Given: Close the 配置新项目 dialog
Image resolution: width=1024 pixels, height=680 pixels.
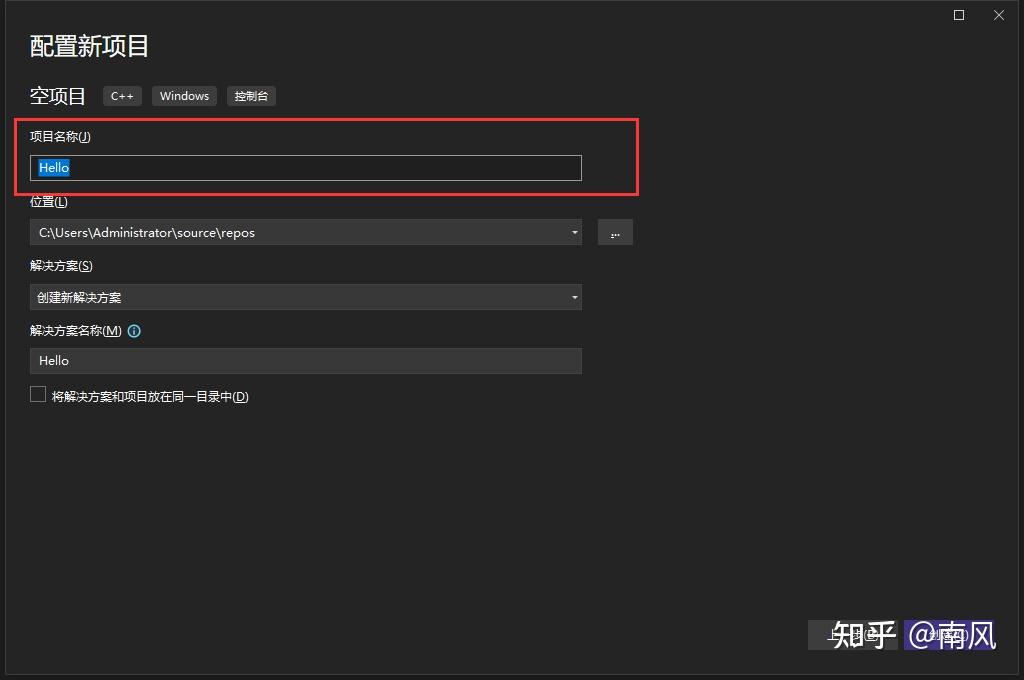Looking at the screenshot, I should (998, 15).
